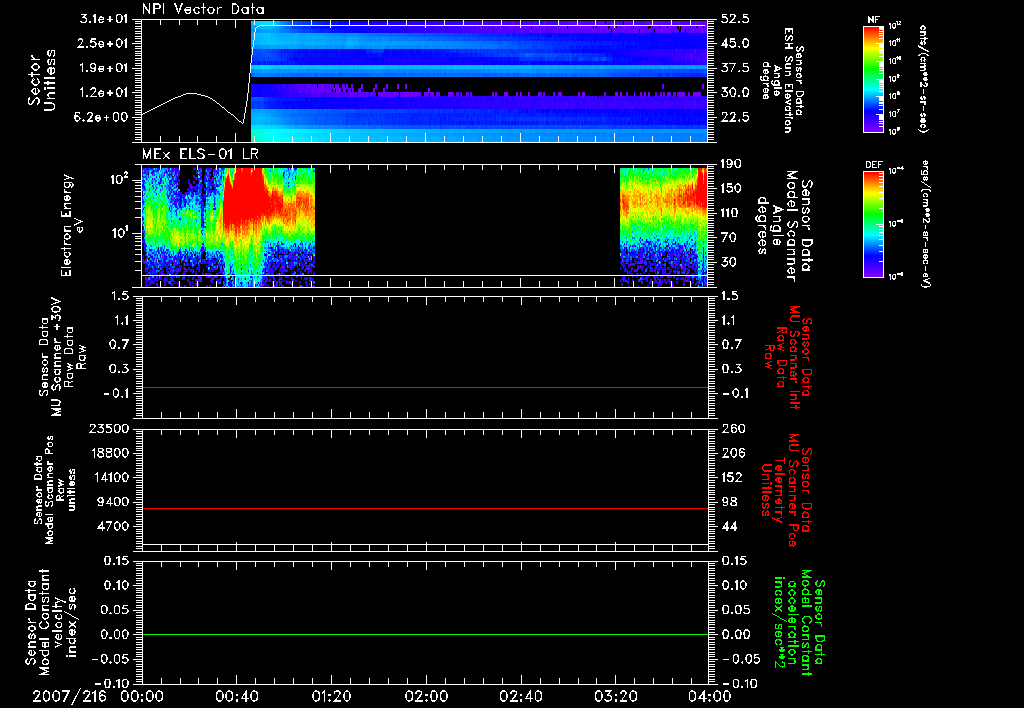Image resolution: width=1024 pixels, height=708 pixels.
Task: Click the "MU Scanner +30V Raw Data" left axis label
Action: 62,356
